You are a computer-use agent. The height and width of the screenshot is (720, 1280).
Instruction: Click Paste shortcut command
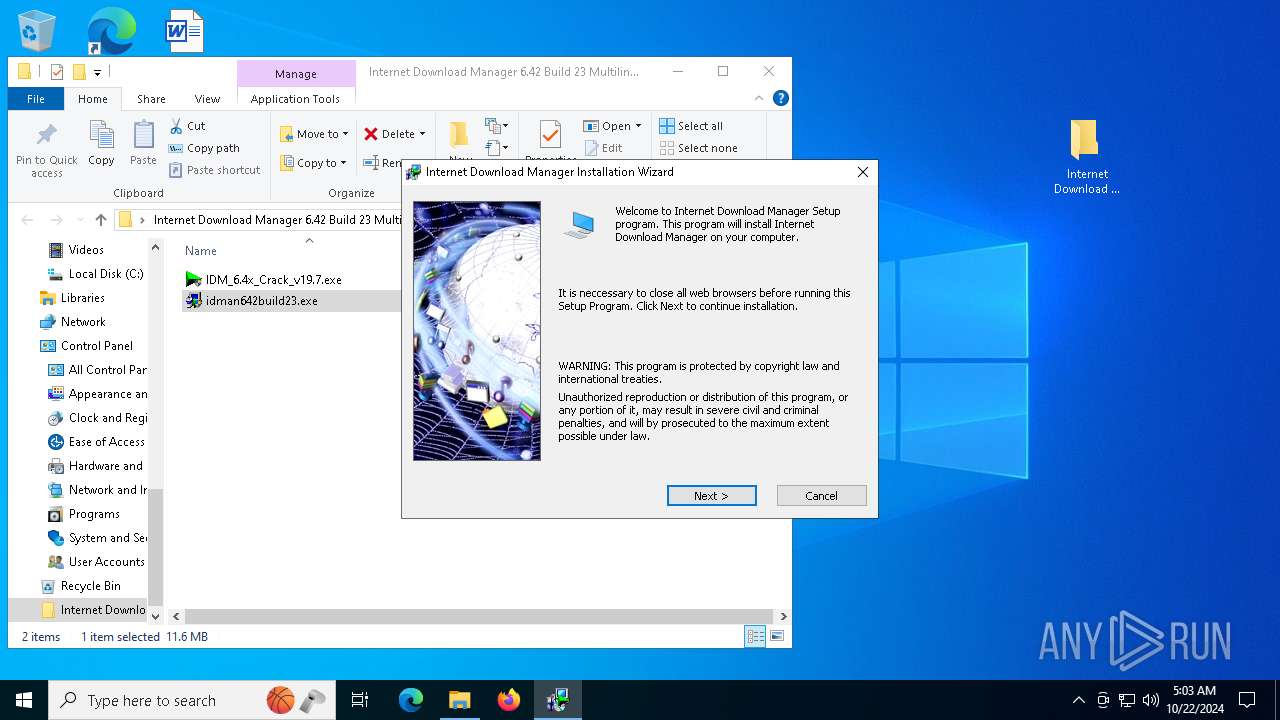215,170
